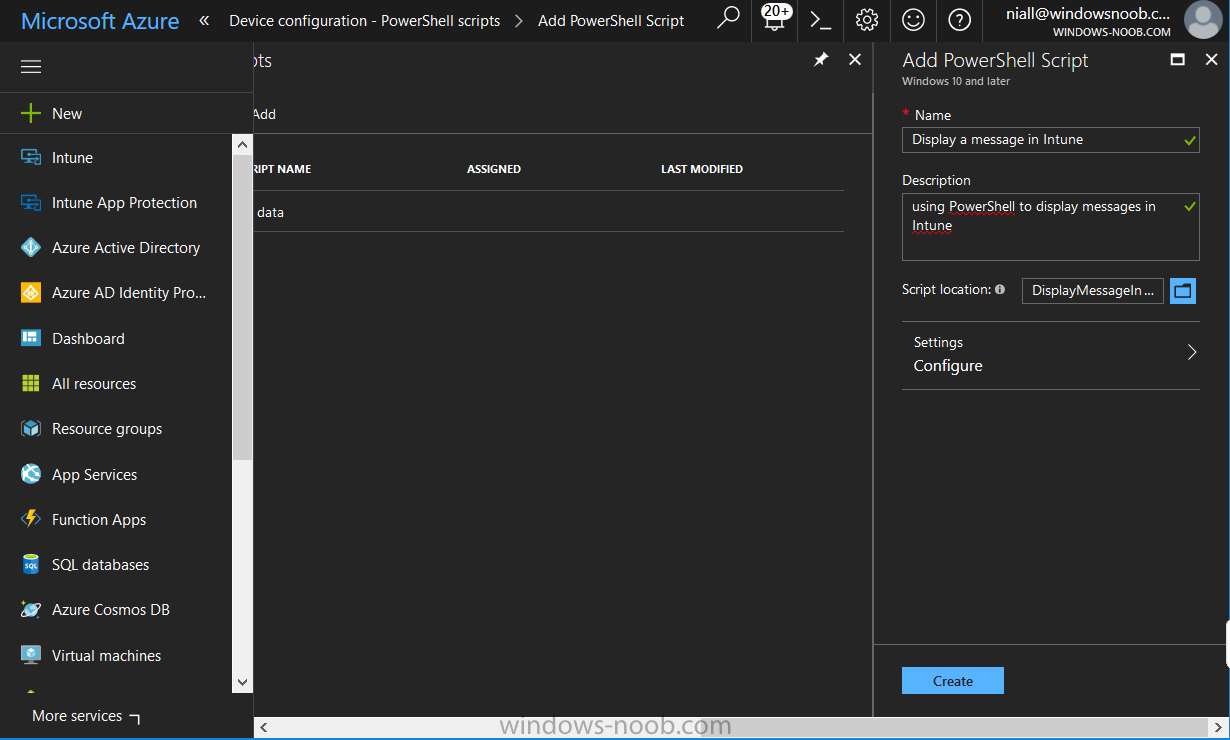Open All resources grid icon
Screen dimensions: 1230x740
tap(31, 383)
